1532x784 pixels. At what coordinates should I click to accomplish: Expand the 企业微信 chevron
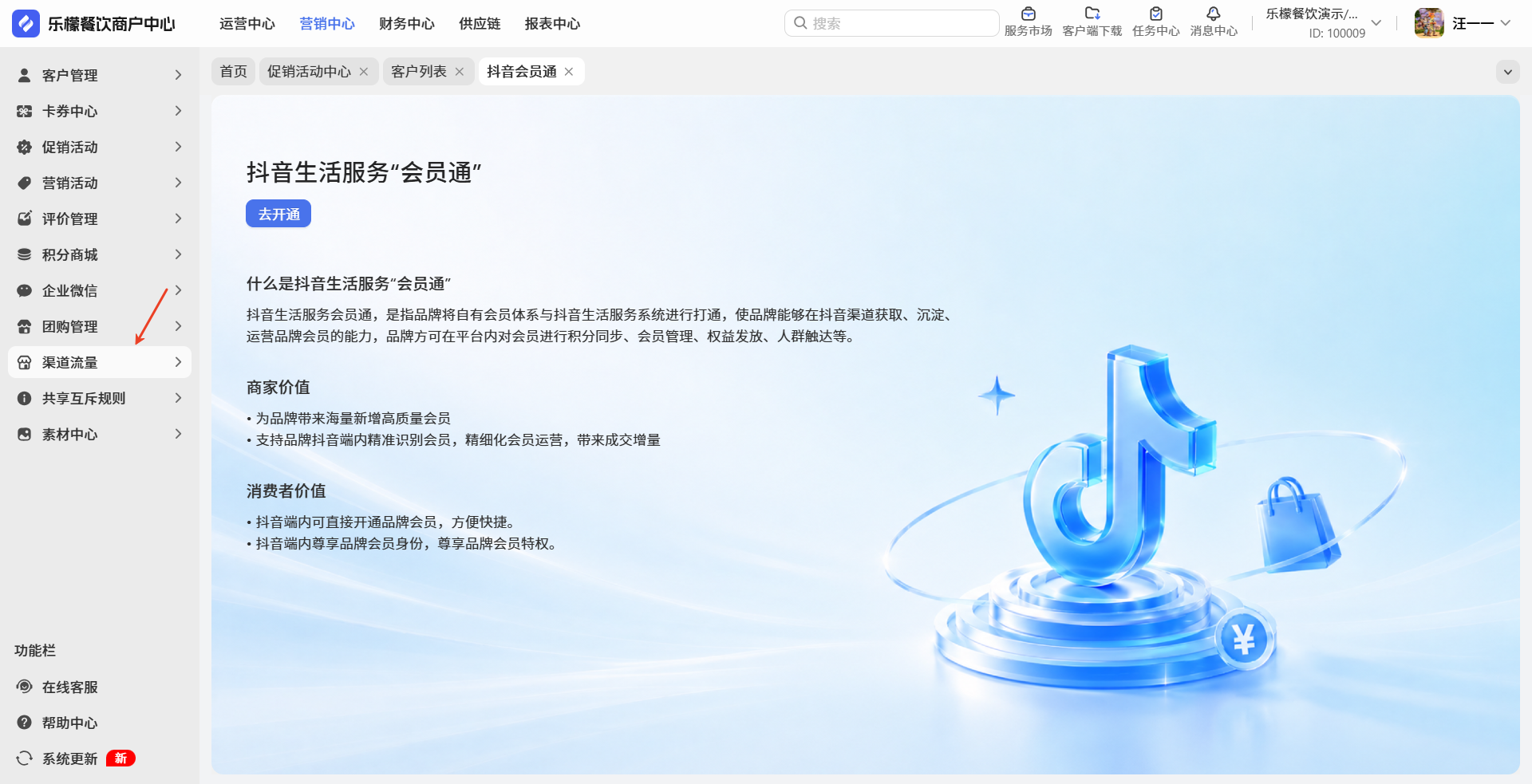click(178, 290)
